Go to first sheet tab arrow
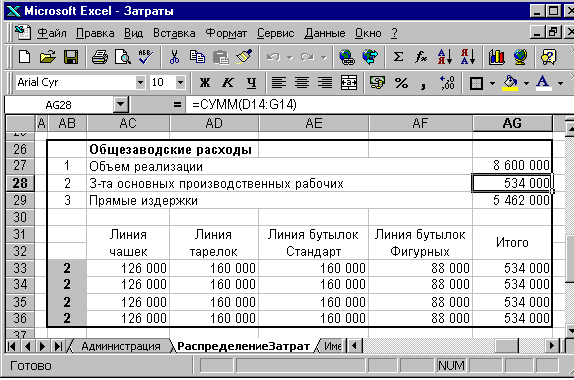Viewport: 574px width, 380px height. point(12,346)
